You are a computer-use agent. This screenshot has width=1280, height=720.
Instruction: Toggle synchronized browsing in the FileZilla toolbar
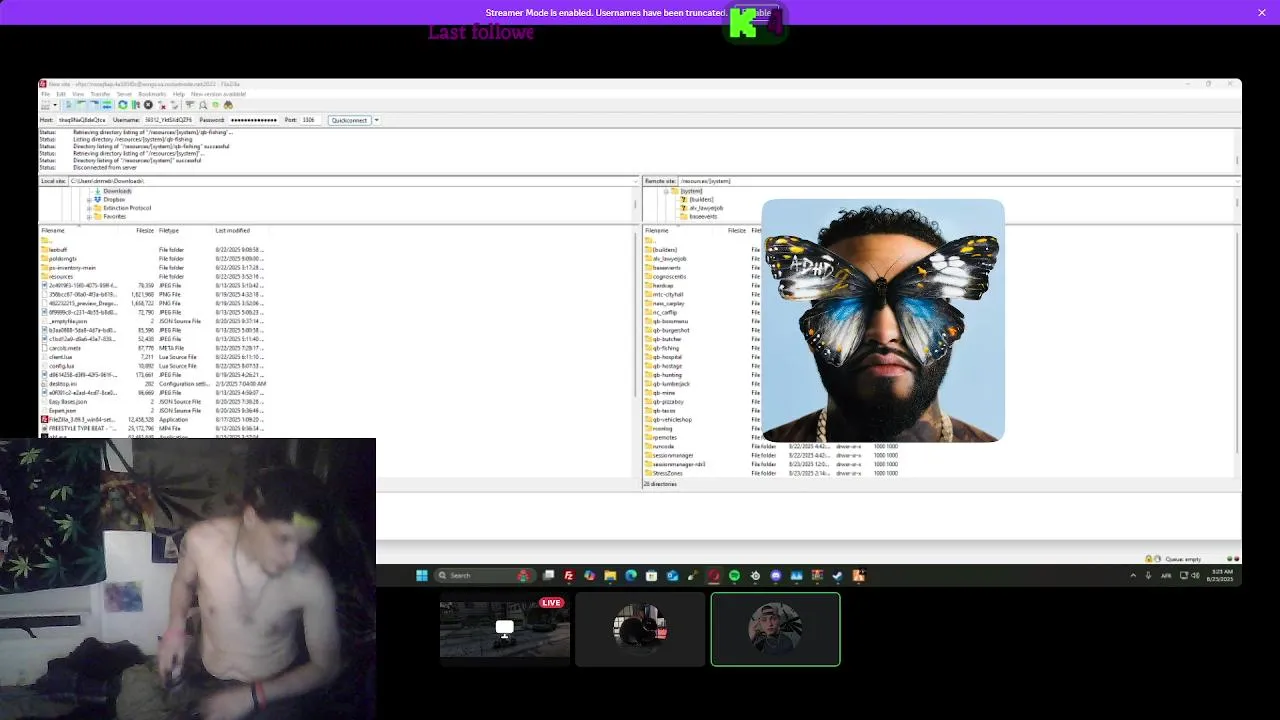tap(216, 105)
